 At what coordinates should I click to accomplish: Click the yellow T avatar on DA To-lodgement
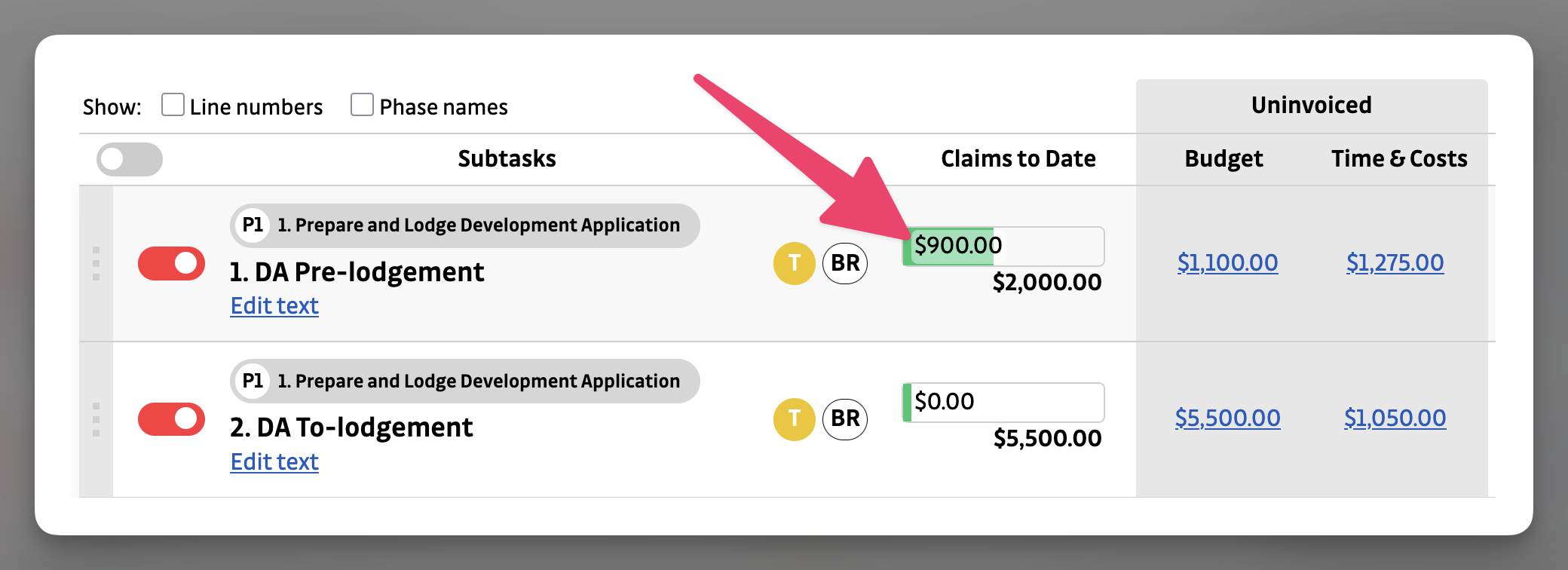point(794,419)
